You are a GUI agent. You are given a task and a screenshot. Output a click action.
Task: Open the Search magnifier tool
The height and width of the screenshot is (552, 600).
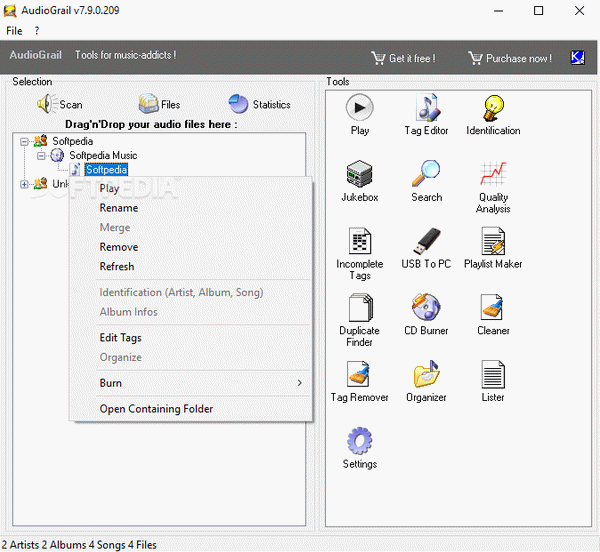426,174
